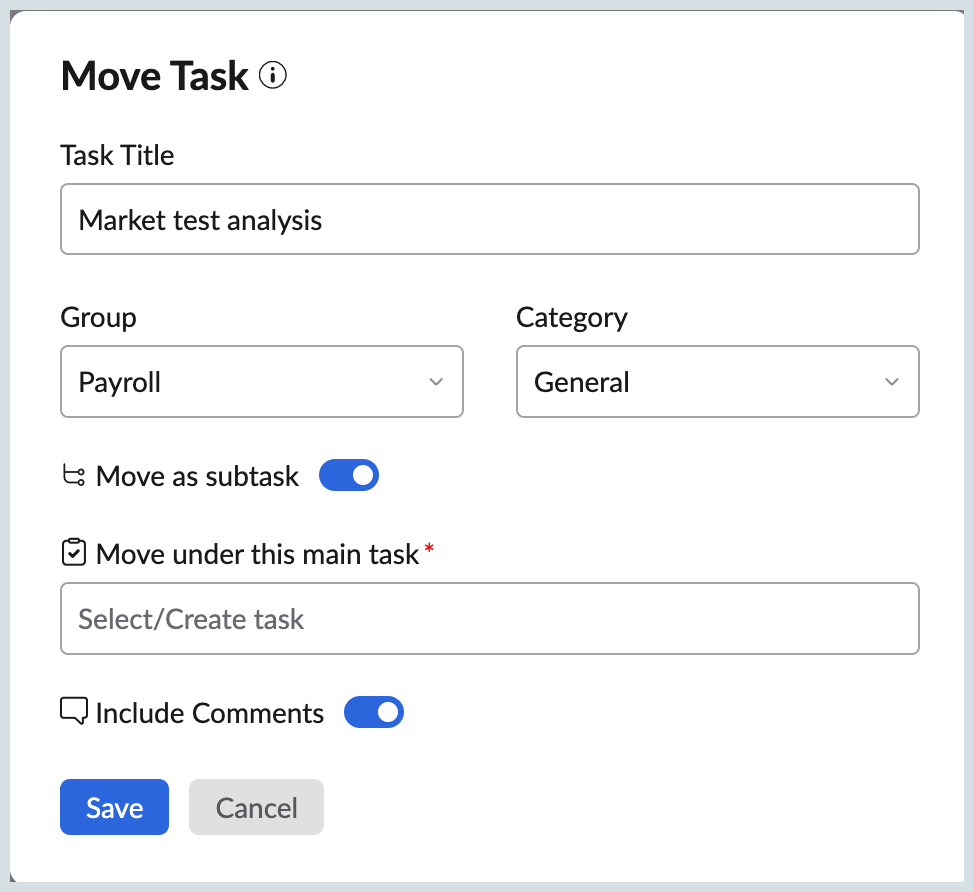The width and height of the screenshot is (974, 892).
Task: Open the Select/Create task picker
Action: click(x=490, y=618)
